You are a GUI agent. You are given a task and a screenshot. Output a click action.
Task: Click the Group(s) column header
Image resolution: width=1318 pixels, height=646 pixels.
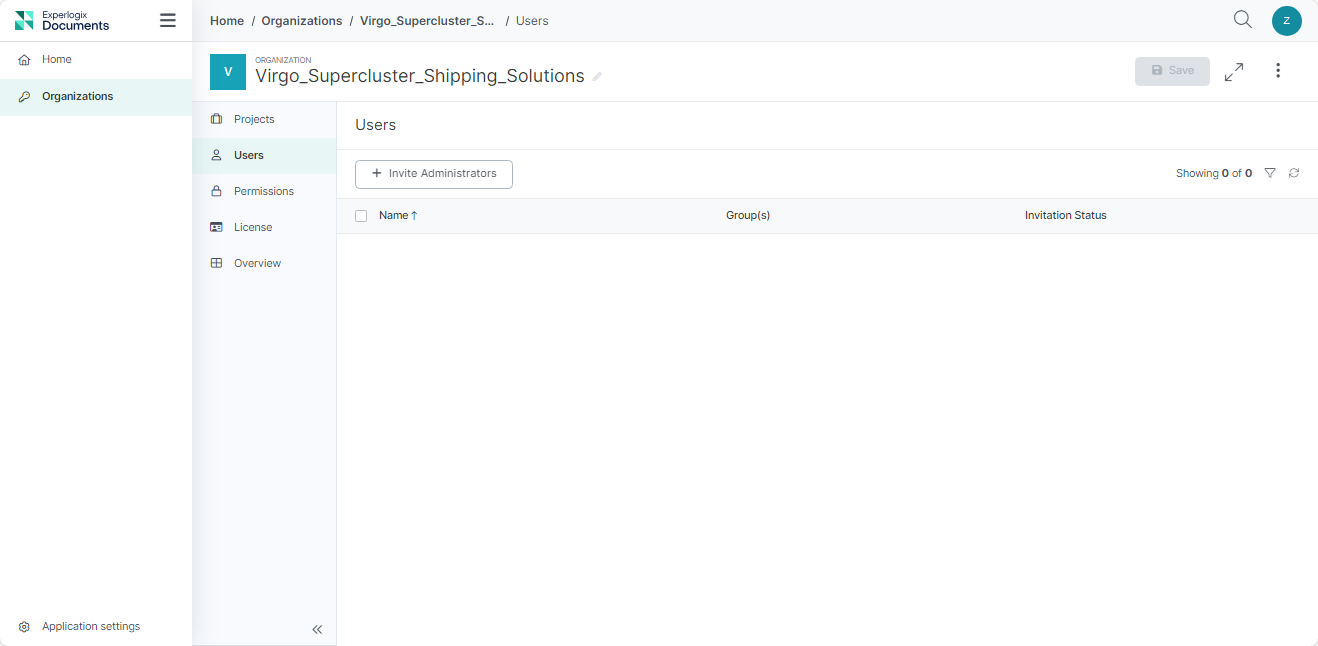tap(748, 216)
